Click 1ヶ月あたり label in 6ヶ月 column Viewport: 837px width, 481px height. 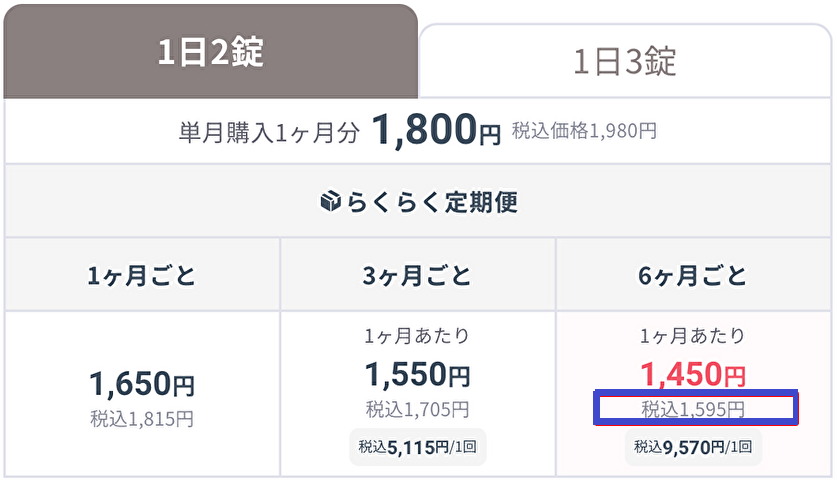(x=693, y=336)
